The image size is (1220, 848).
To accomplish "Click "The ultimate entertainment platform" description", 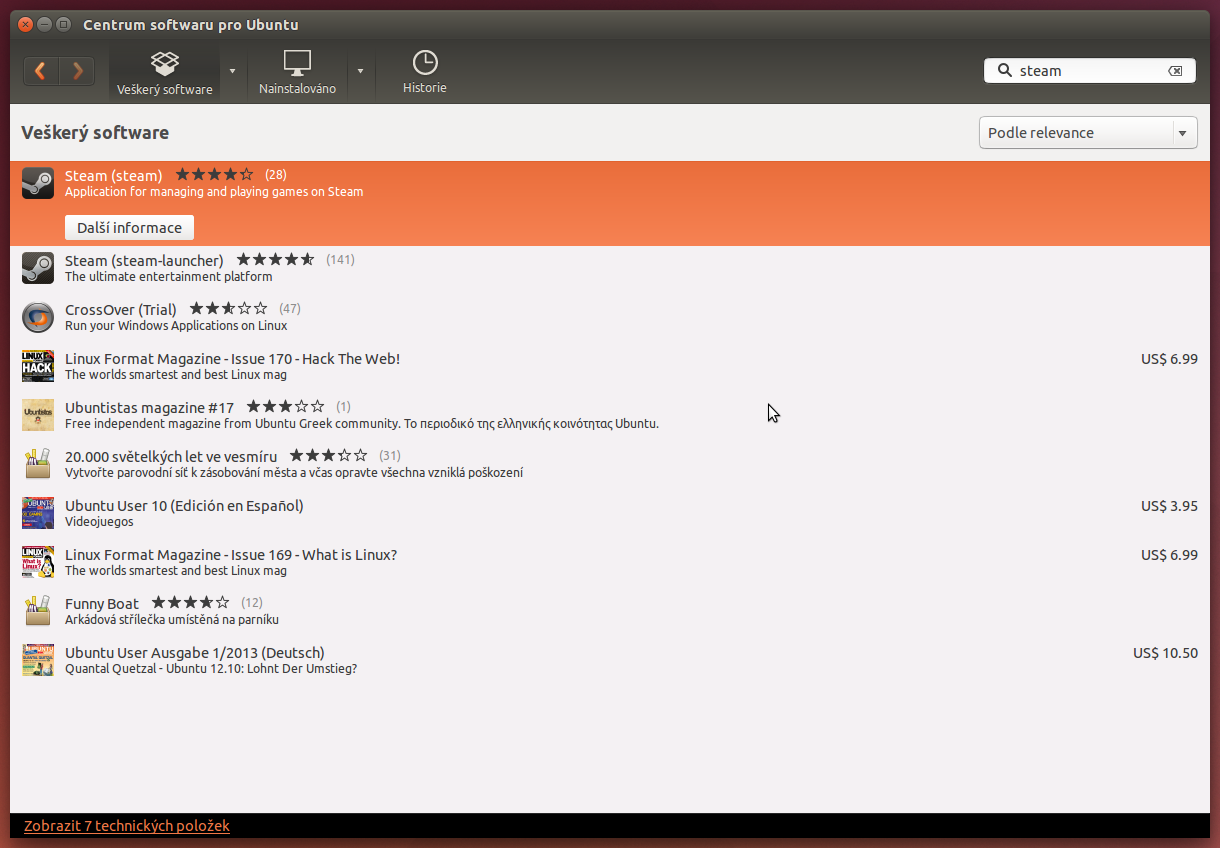I will (x=168, y=277).
